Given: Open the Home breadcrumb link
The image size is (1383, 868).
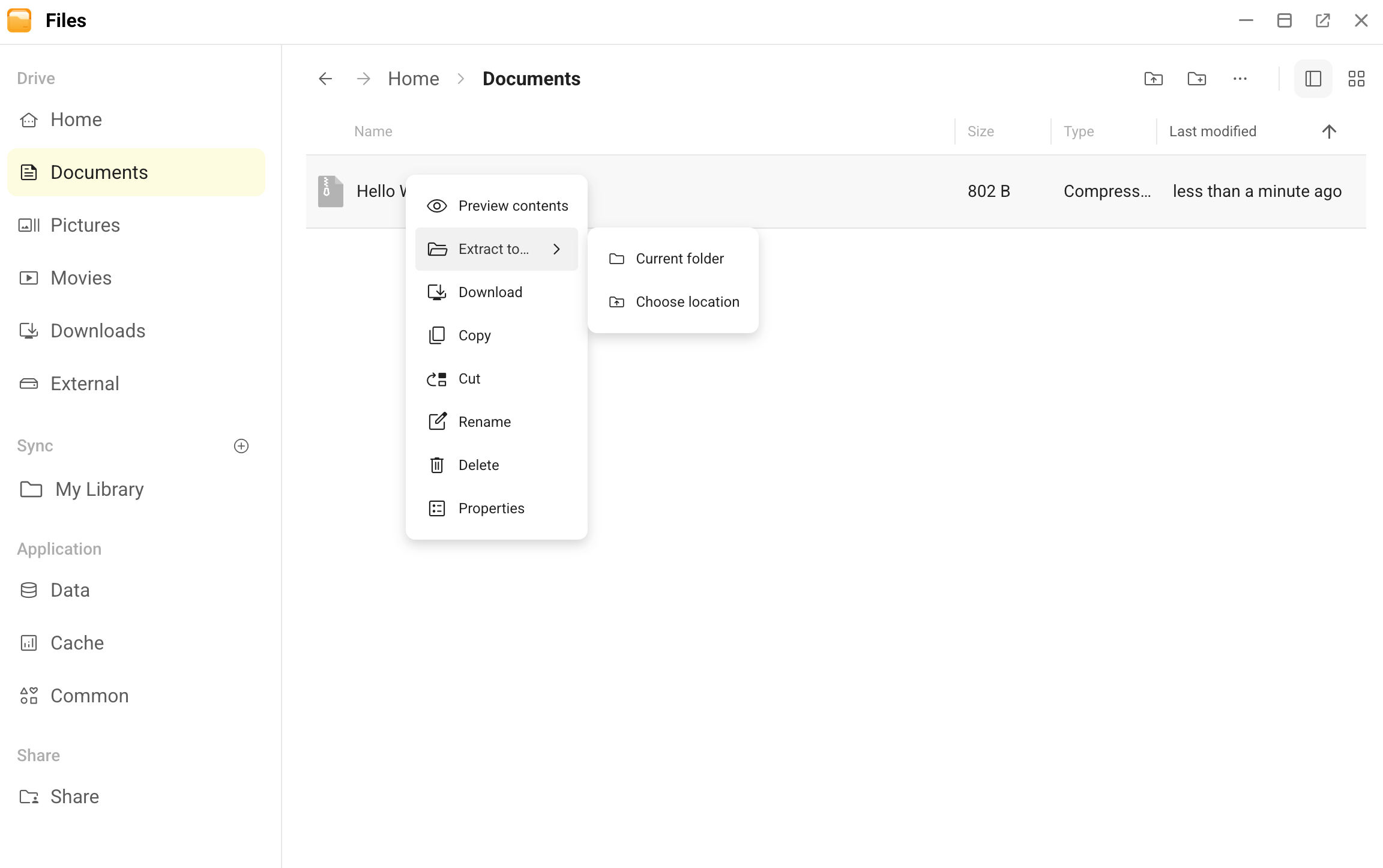Looking at the screenshot, I should click(x=414, y=79).
